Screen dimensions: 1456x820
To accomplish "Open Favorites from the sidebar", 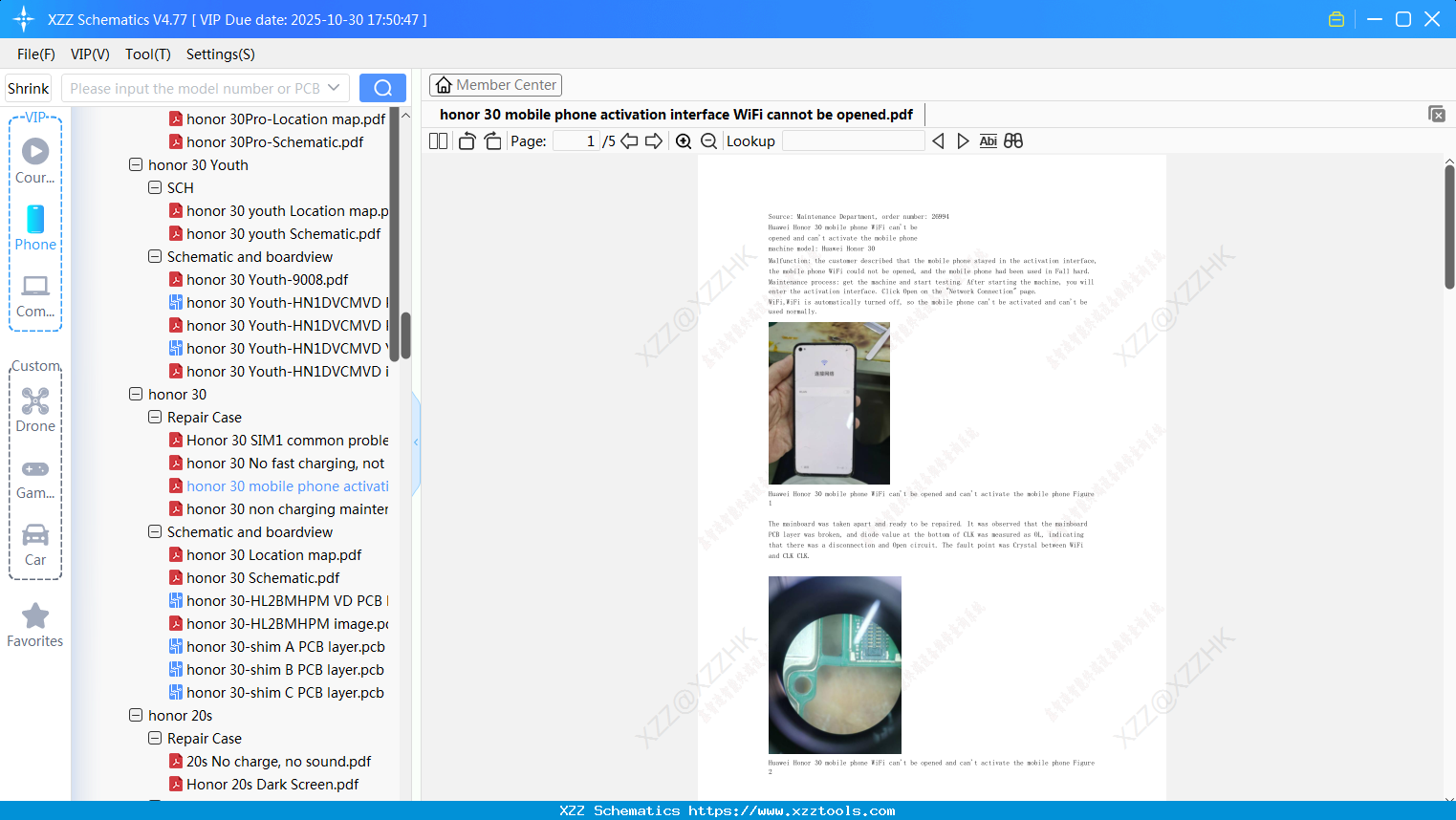I will [35, 625].
